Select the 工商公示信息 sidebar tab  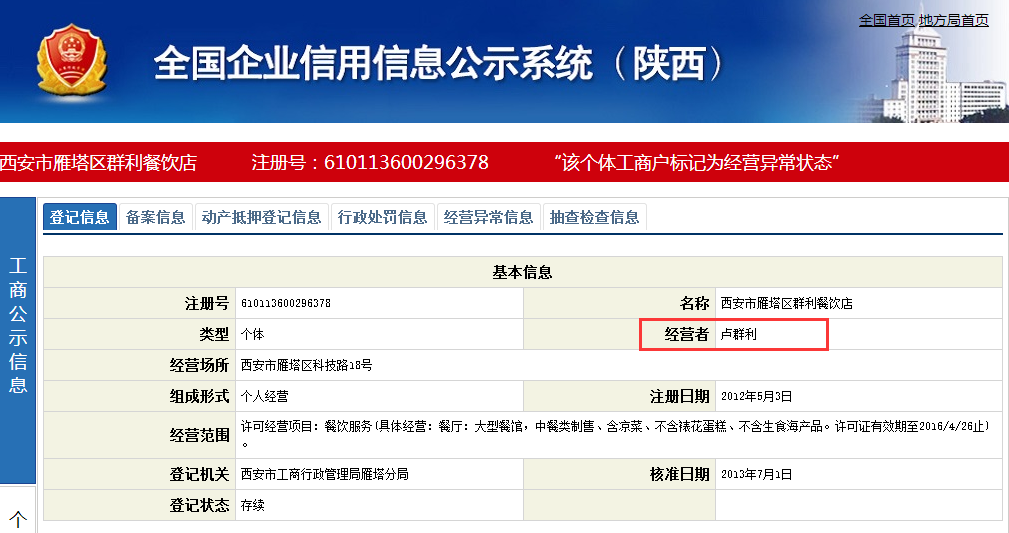pos(17,341)
